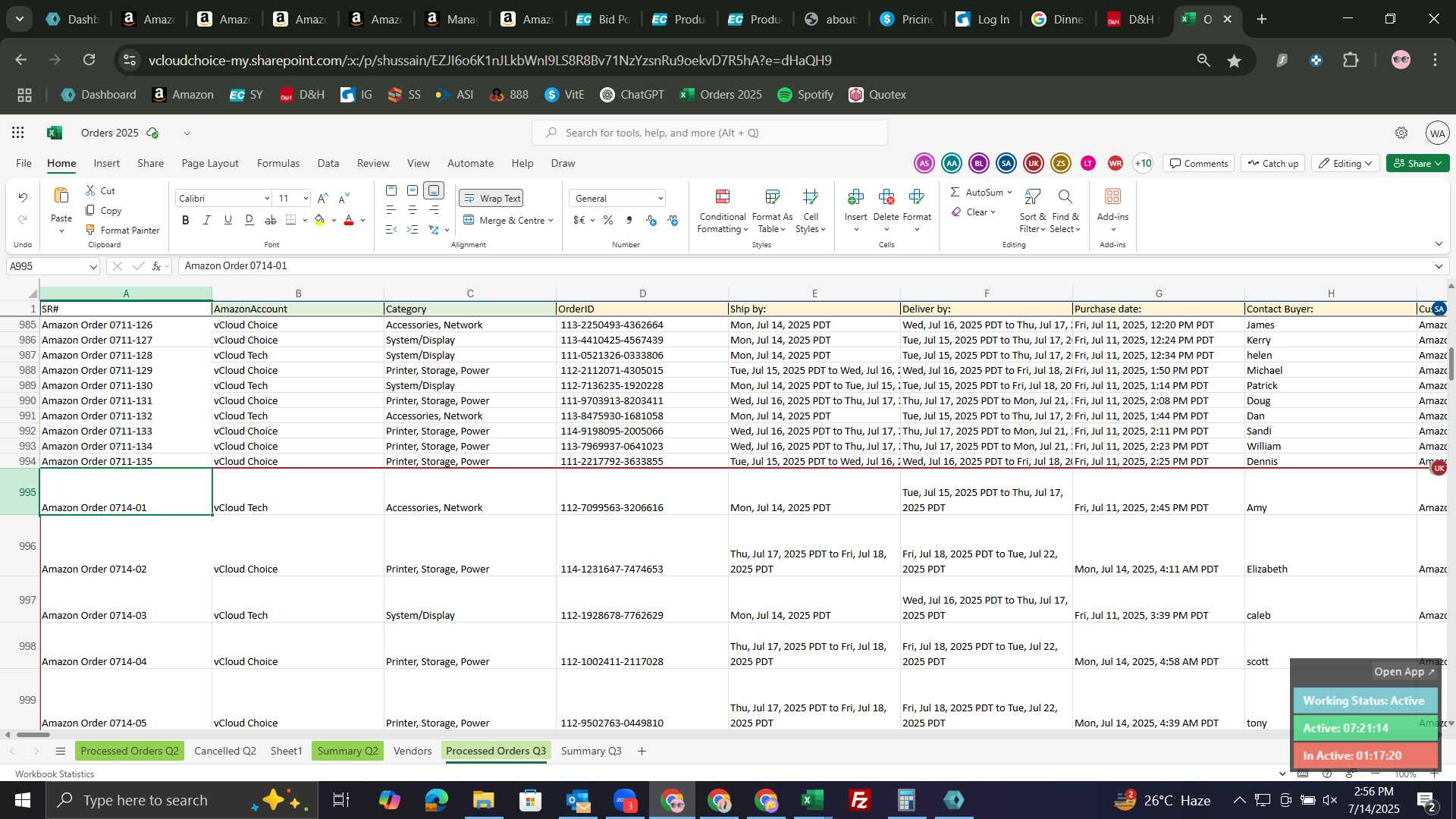Click the Middle Align icon
The image size is (1456, 819).
[413, 190]
